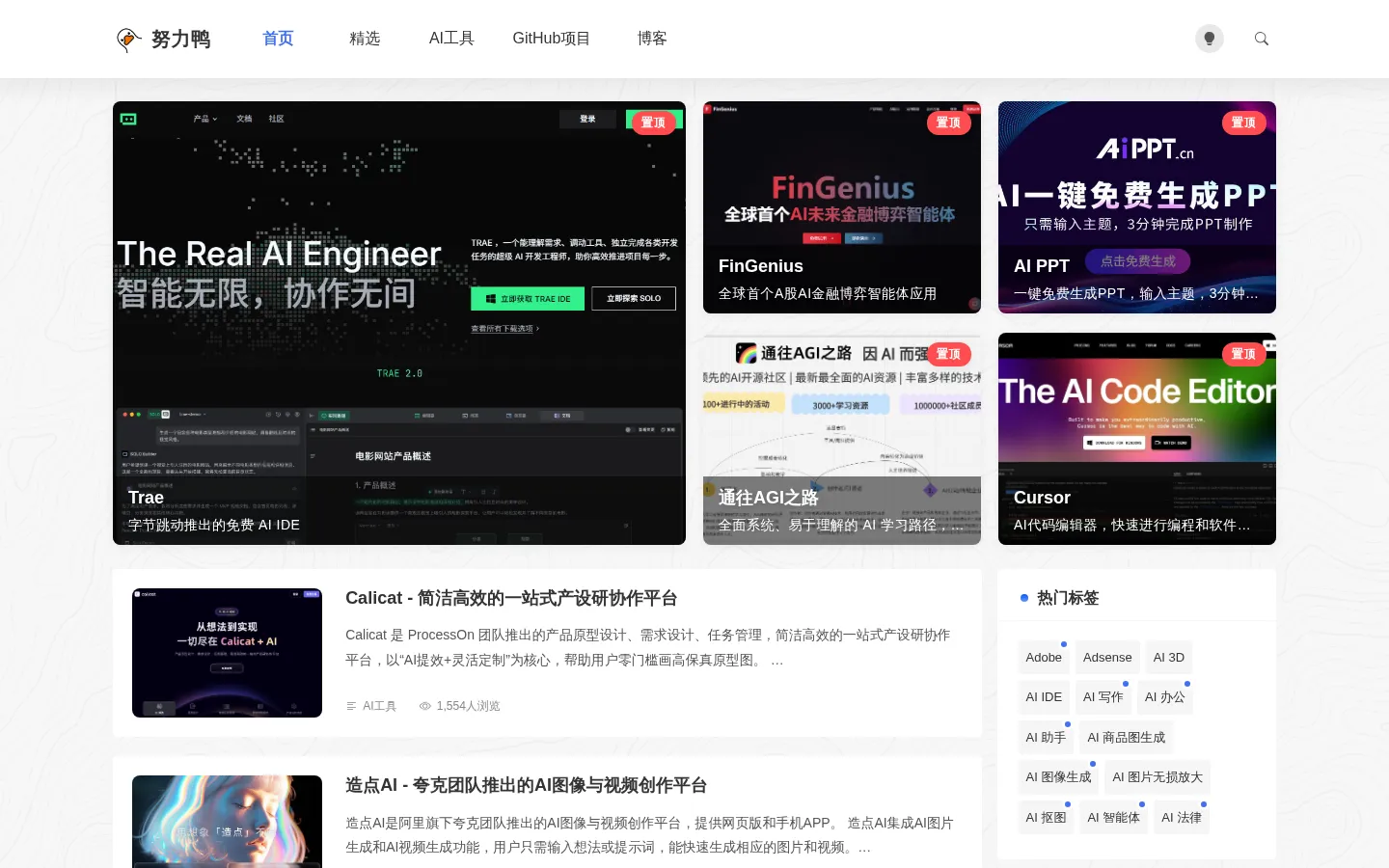Select the AI 图片无损放大 tag
The width and height of the screenshot is (1389, 868).
pyautogui.click(x=1157, y=777)
